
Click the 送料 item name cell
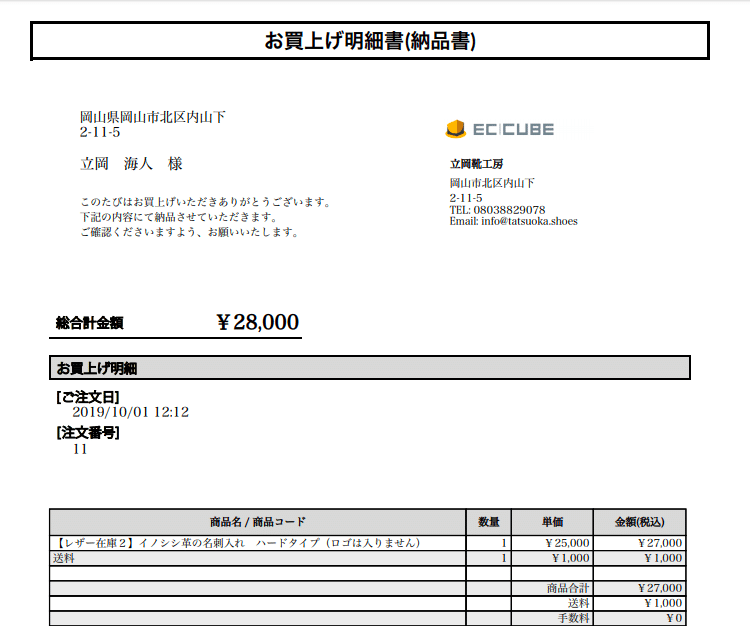point(257,558)
